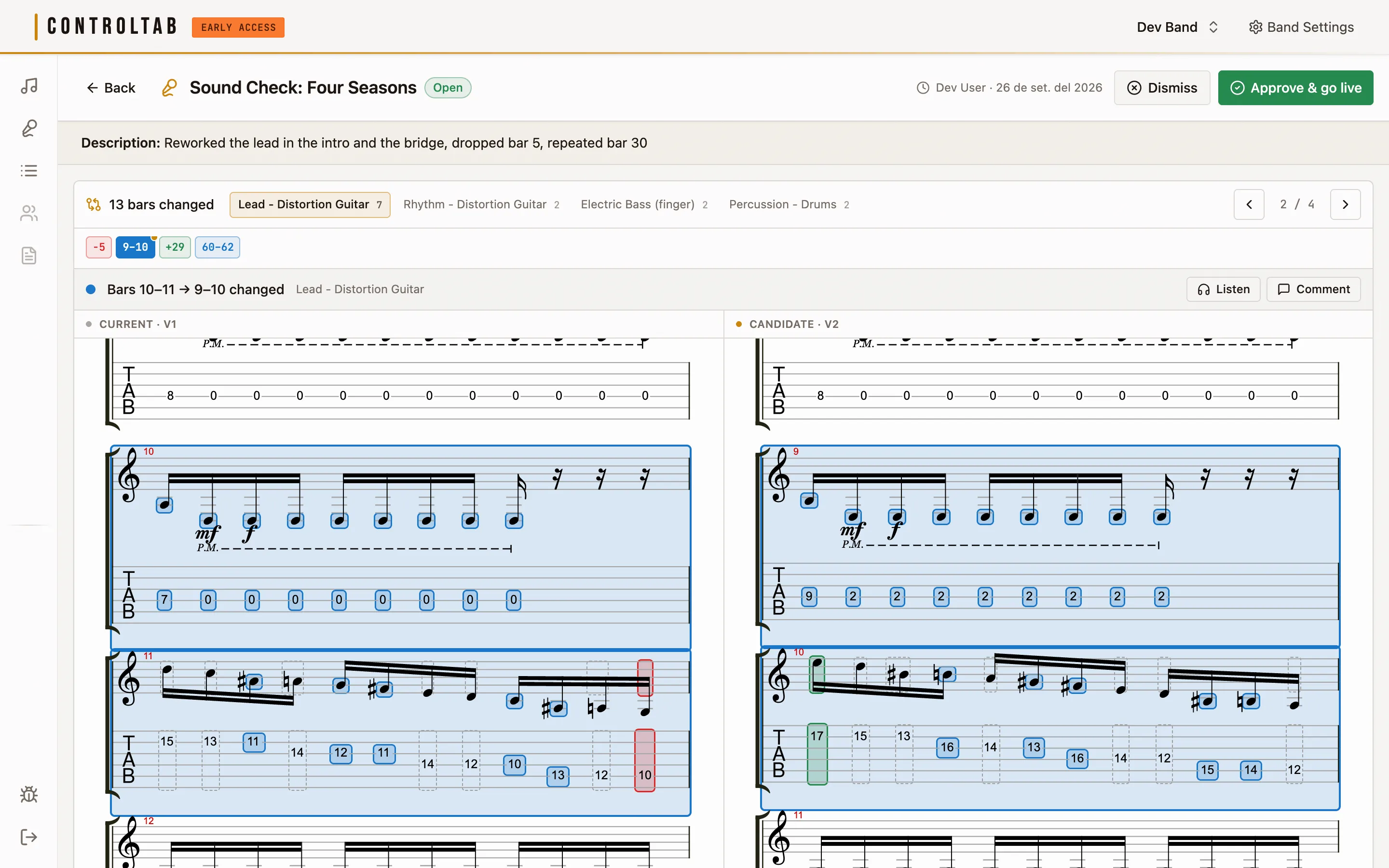Click the CANDIDATE · V2 header
Screen dimensions: 1389x868
(x=794, y=325)
